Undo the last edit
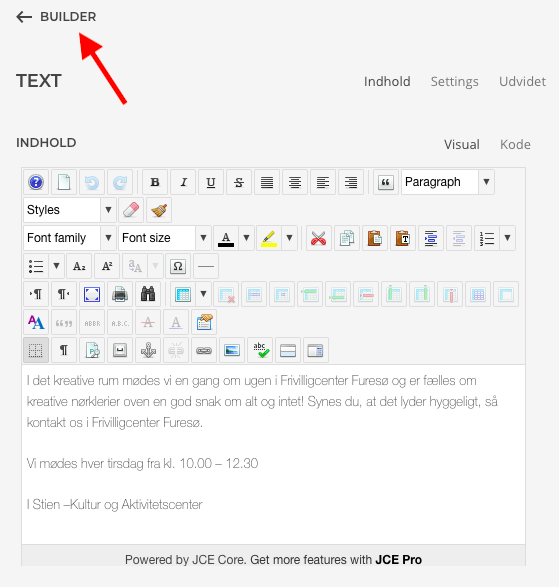Screen dimensions: 559x587 92,182
